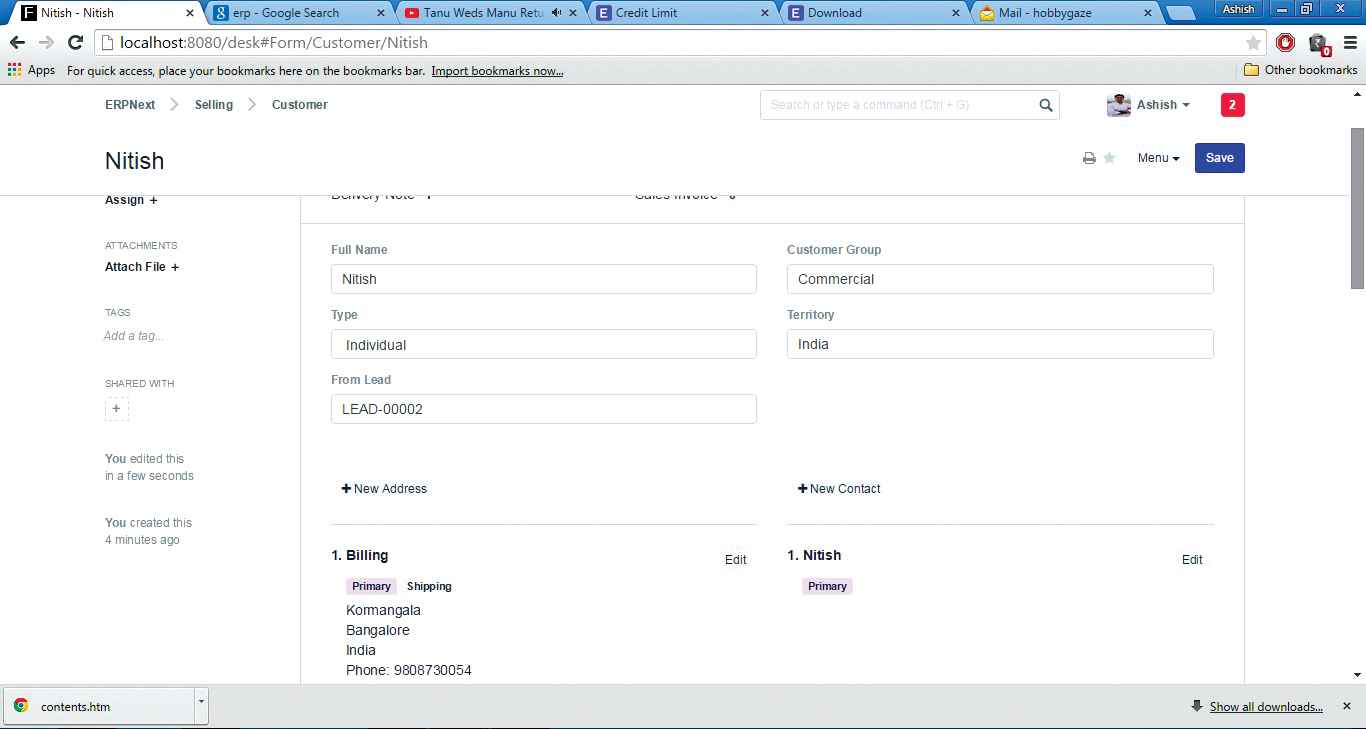This screenshot has height=729, width=1366.
Task: Reload the page with the browser refresh icon
Action: pos(75,43)
